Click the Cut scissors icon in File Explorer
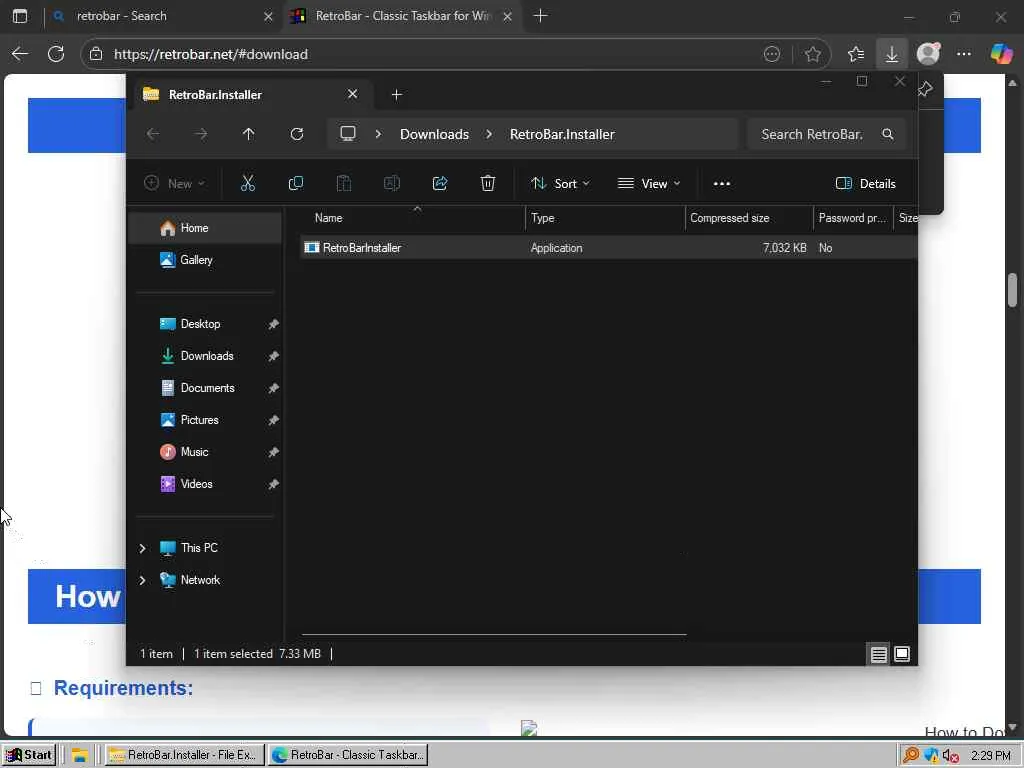1024x768 pixels. [248, 184]
